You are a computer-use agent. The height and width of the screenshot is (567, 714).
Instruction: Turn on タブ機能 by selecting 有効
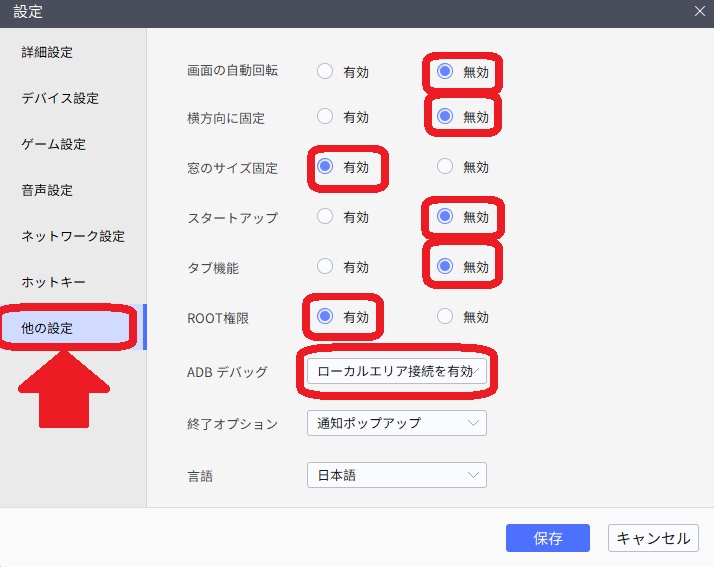coord(325,267)
